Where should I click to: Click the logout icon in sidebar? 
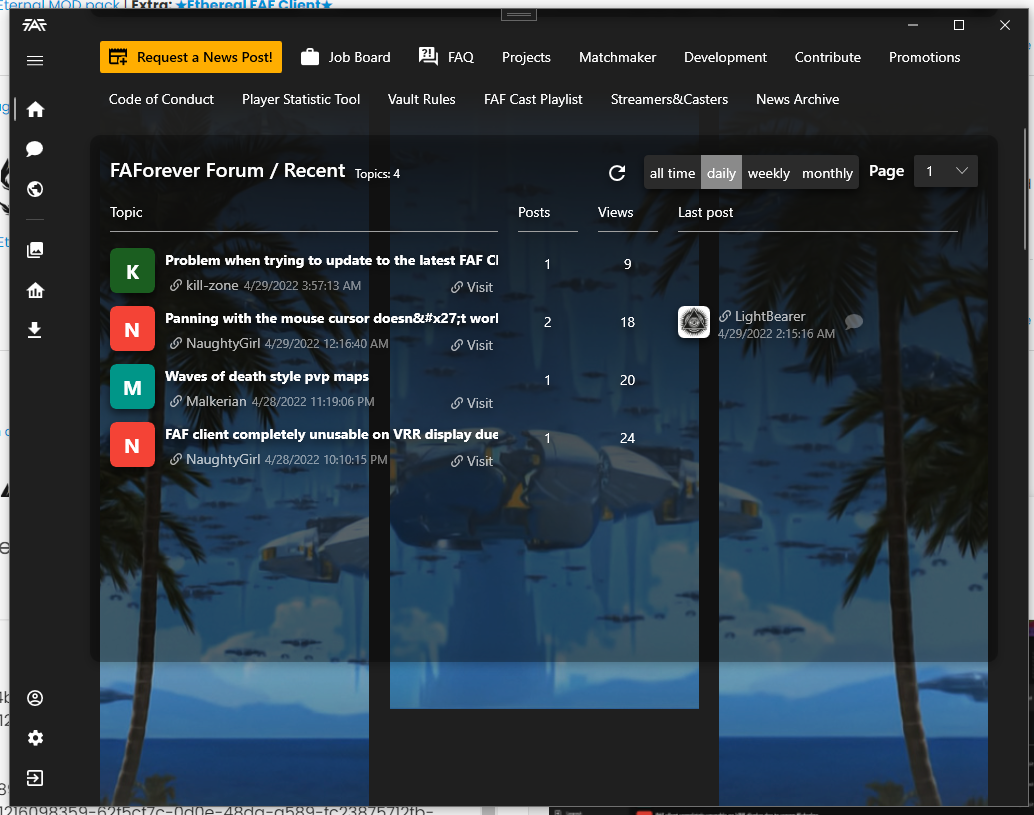35,778
